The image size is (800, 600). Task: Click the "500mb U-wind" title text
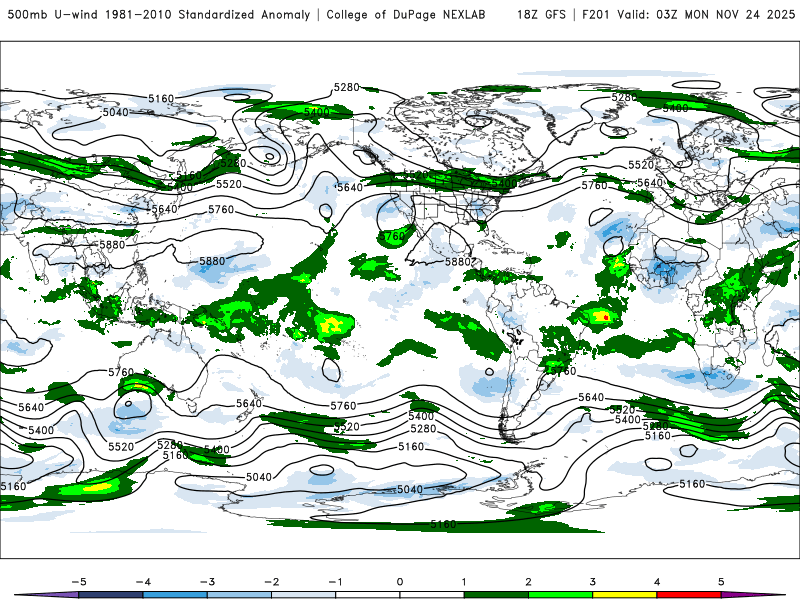click(x=53, y=14)
